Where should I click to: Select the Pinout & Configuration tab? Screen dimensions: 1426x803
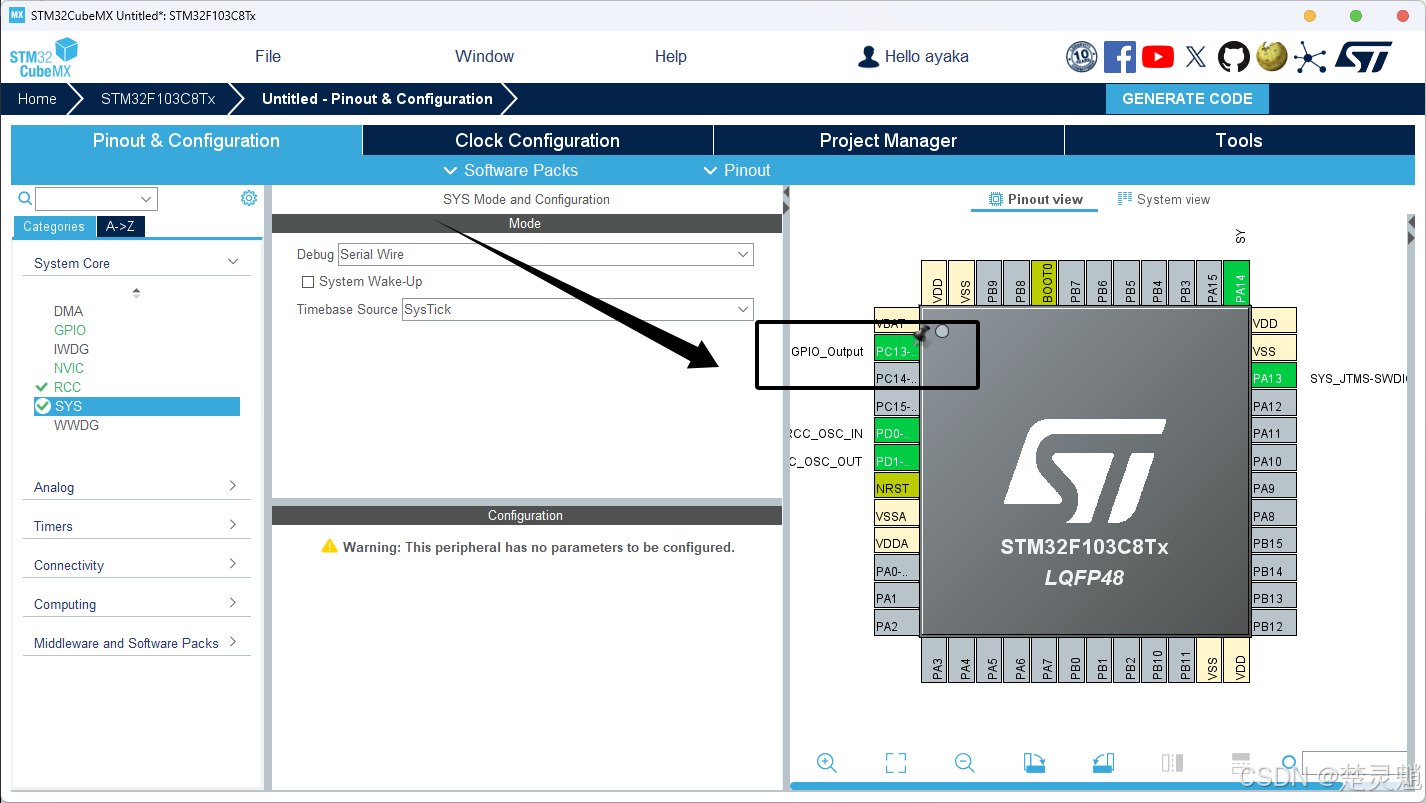[186, 140]
